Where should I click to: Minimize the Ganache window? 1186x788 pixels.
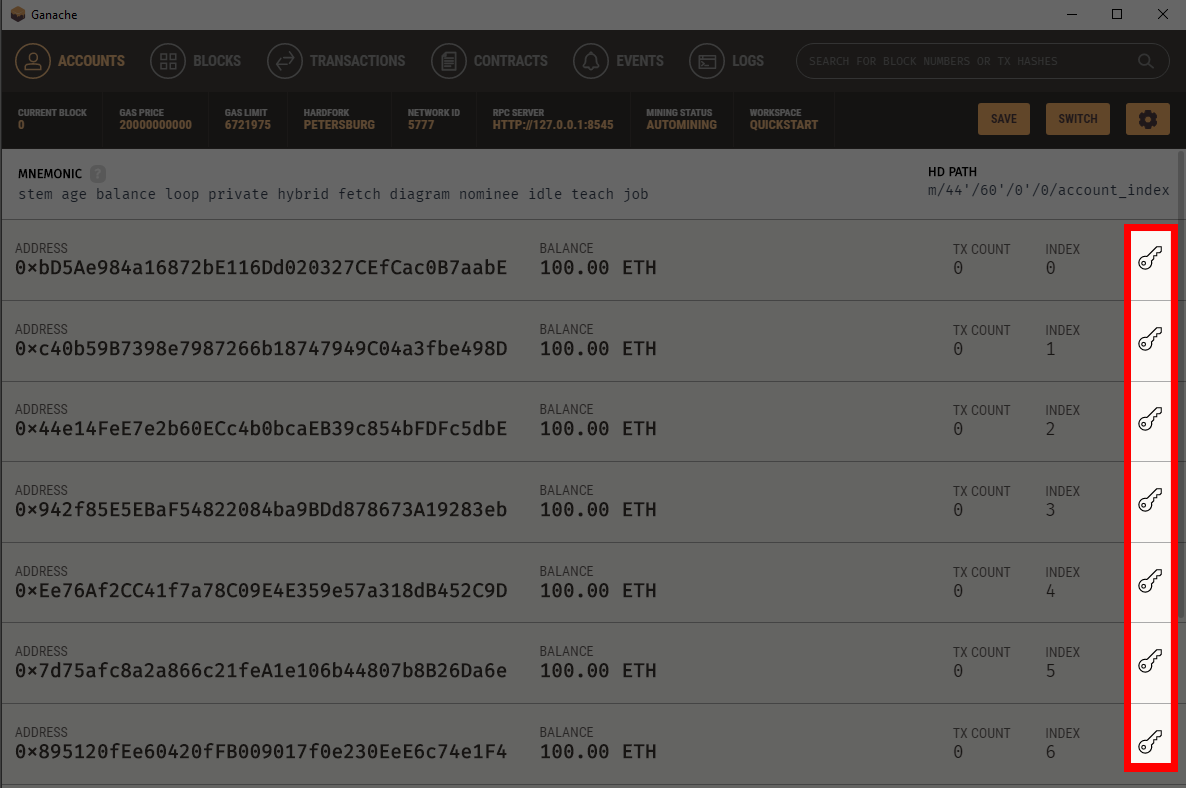click(1072, 14)
